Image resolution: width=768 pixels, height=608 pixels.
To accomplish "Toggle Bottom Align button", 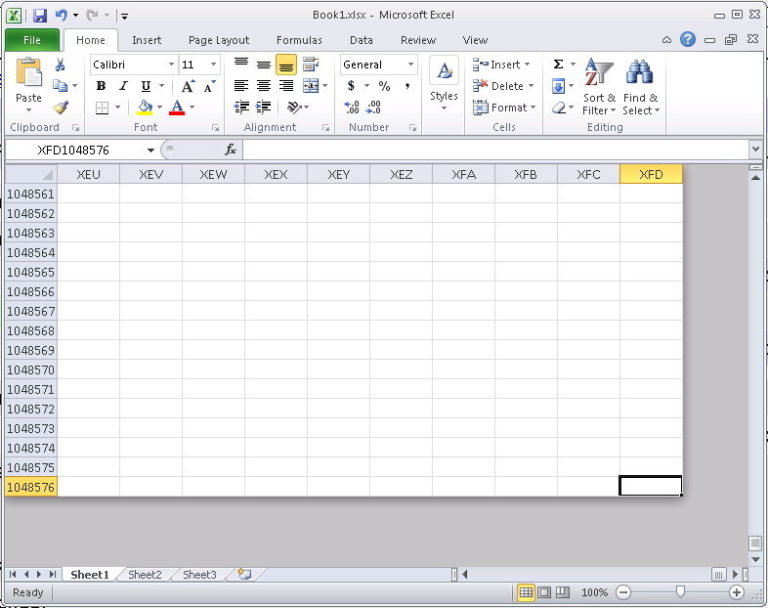I will click(x=286, y=65).
